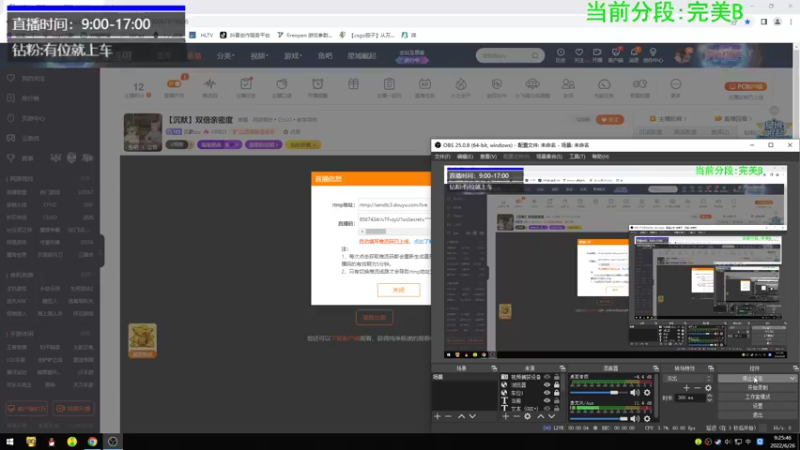Open the 文件(F) menu in OBS
Image resolution: width=800 pixels, height=450 pixels.
pyautogui.click(x=442, y=157)
